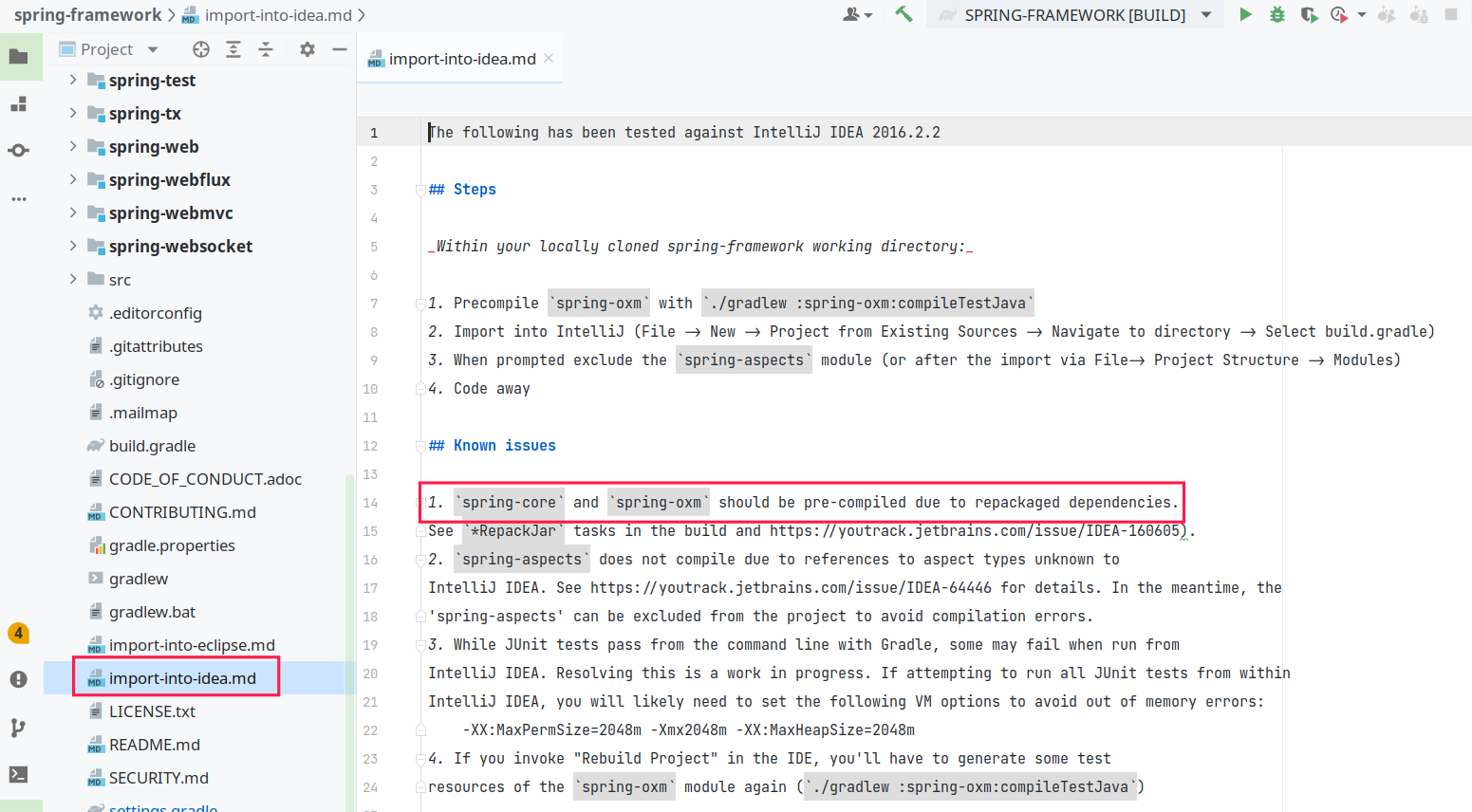Expand the src folder
The width and height of the screenshot is (1472, 812).
coord(73,279)
